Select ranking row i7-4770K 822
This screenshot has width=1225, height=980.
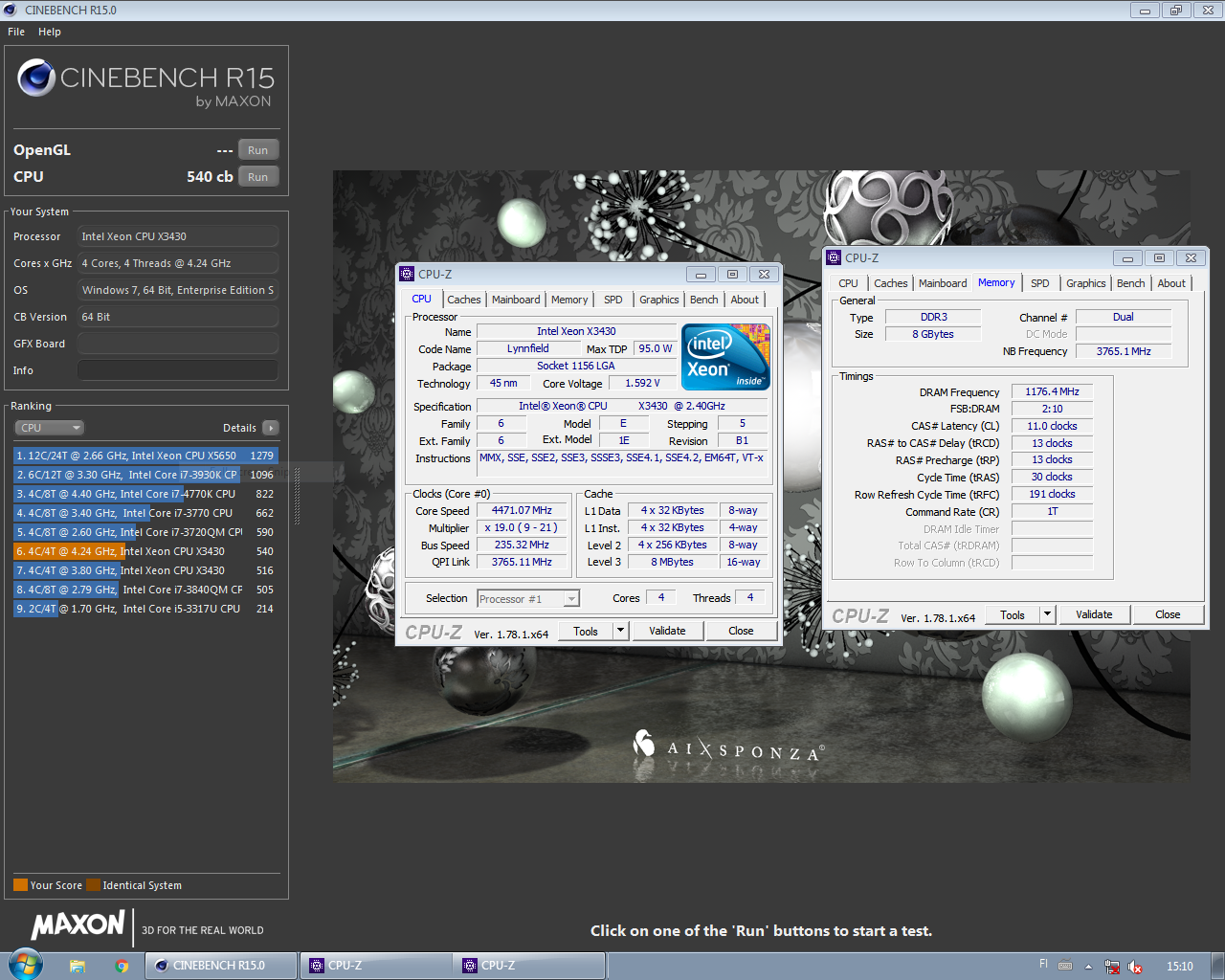145,494
